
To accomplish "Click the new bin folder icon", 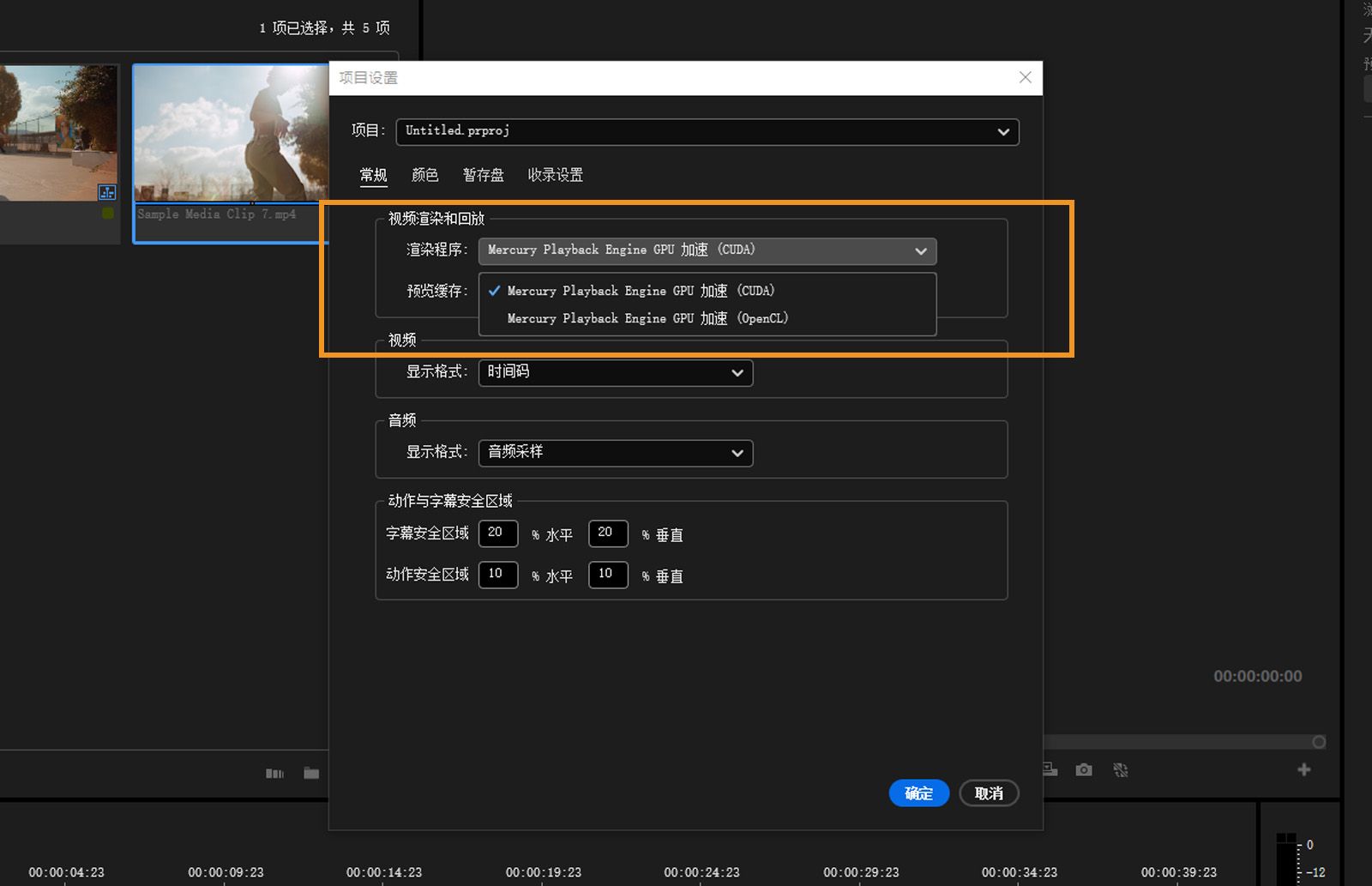I will tap(311, 774).
